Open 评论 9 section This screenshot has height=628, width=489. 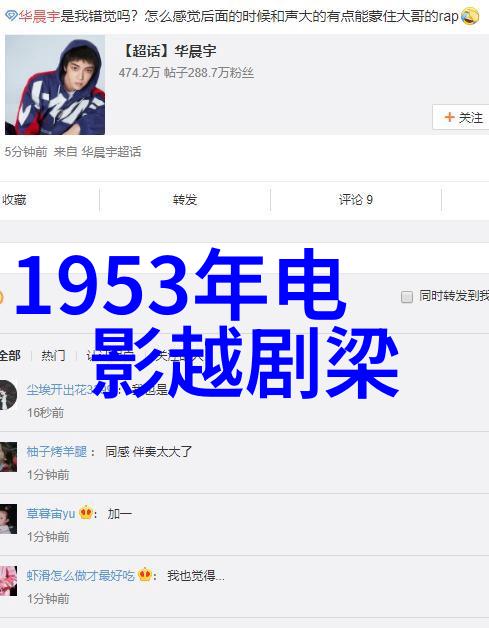pyautogui.click(x=356, y=199)
